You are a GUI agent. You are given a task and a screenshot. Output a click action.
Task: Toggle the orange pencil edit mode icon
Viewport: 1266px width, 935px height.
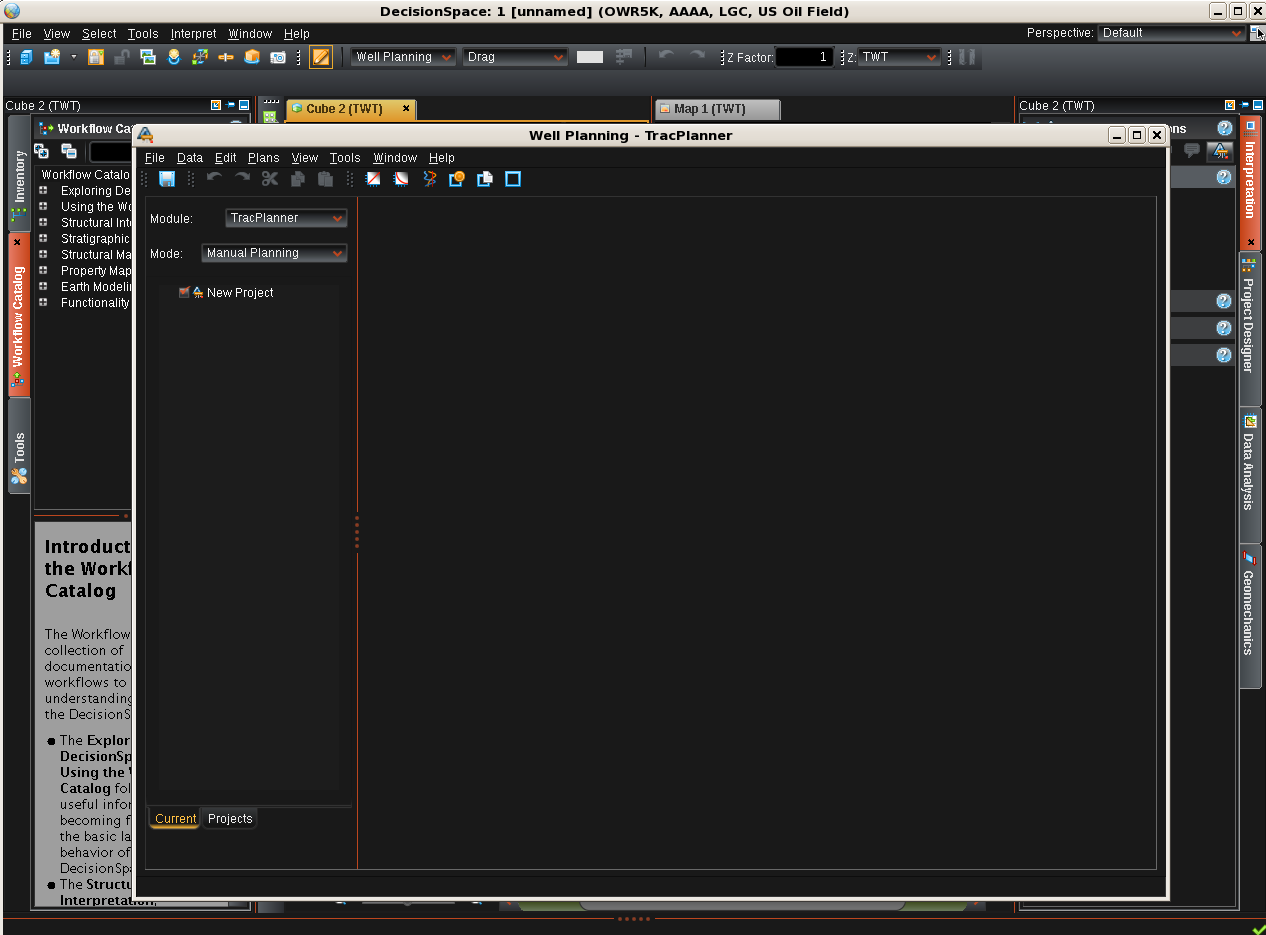tap(321, 57)
